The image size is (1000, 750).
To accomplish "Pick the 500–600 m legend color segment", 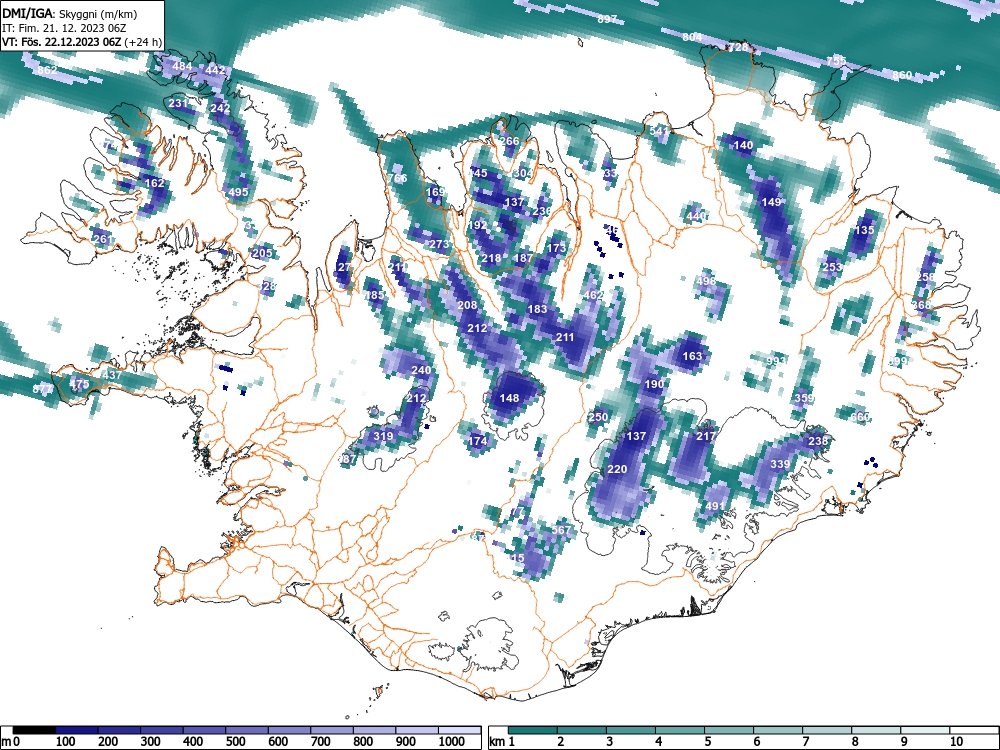I will pyautogui.click(x=247, y=730).
